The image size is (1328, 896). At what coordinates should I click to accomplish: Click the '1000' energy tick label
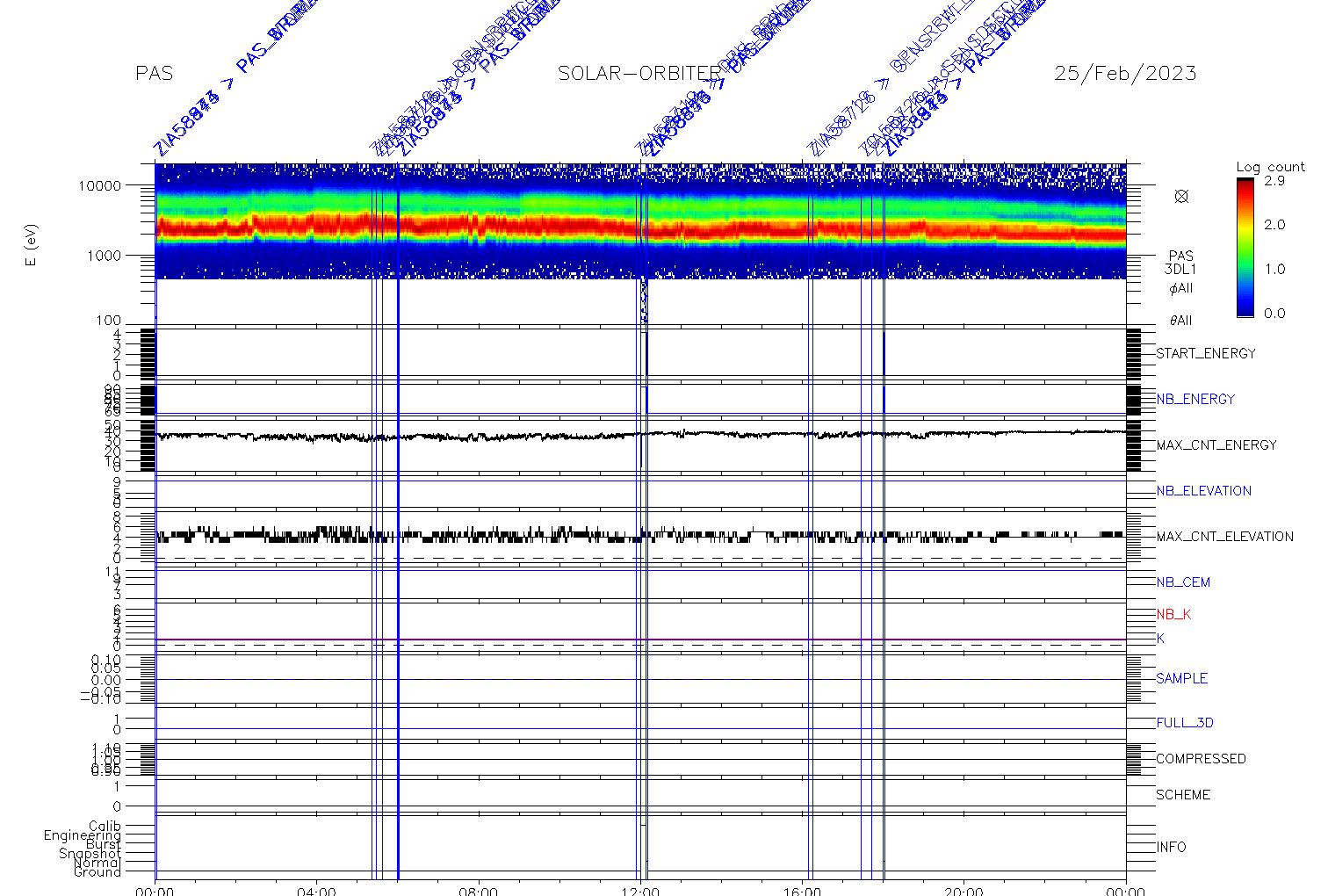(102, 255)
